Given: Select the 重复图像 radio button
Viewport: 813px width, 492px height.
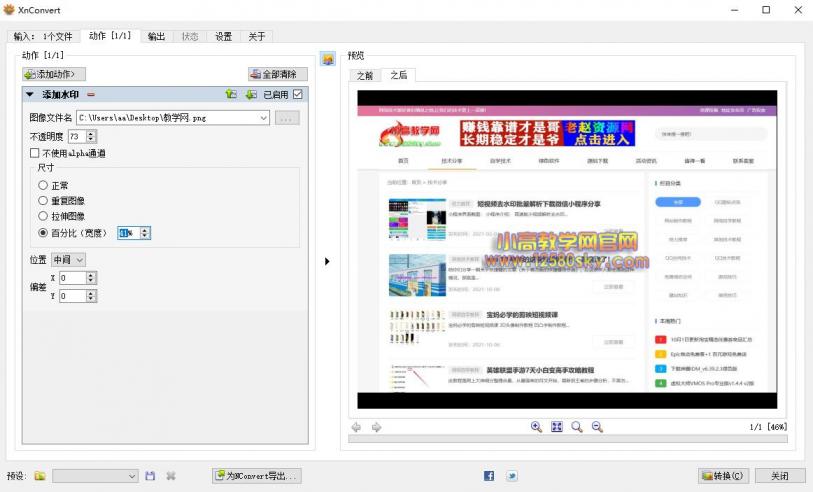Looking at the screenshot, I should pos(43,200).
